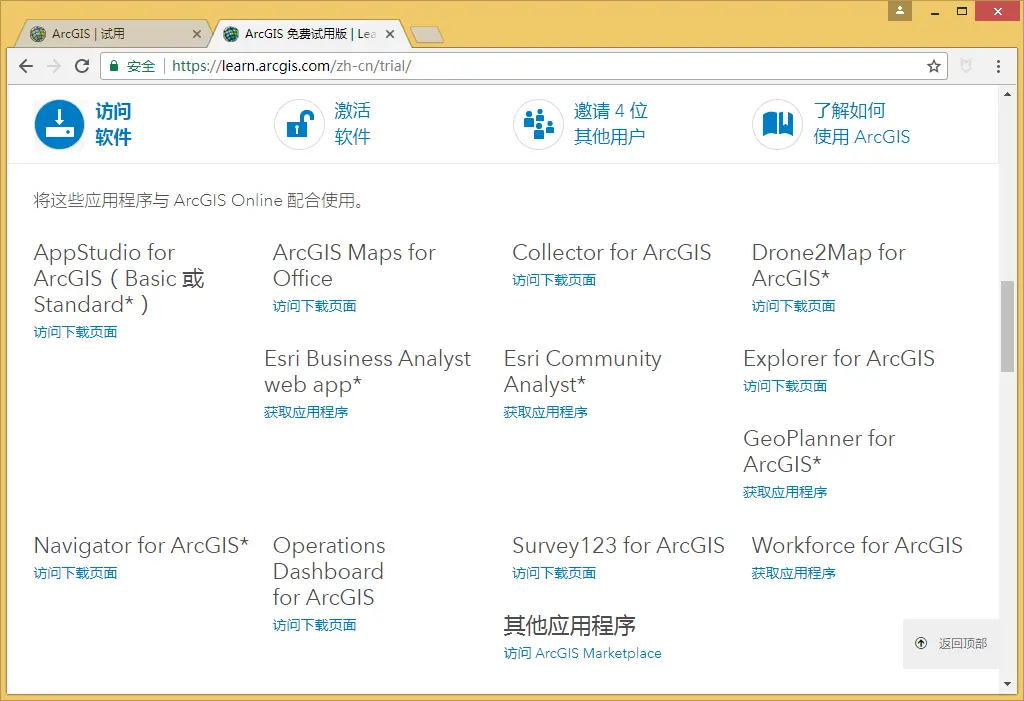This screenshot has height=701, width=1024.
Task: Click the invite users people icon
Action: pos(538,124)
